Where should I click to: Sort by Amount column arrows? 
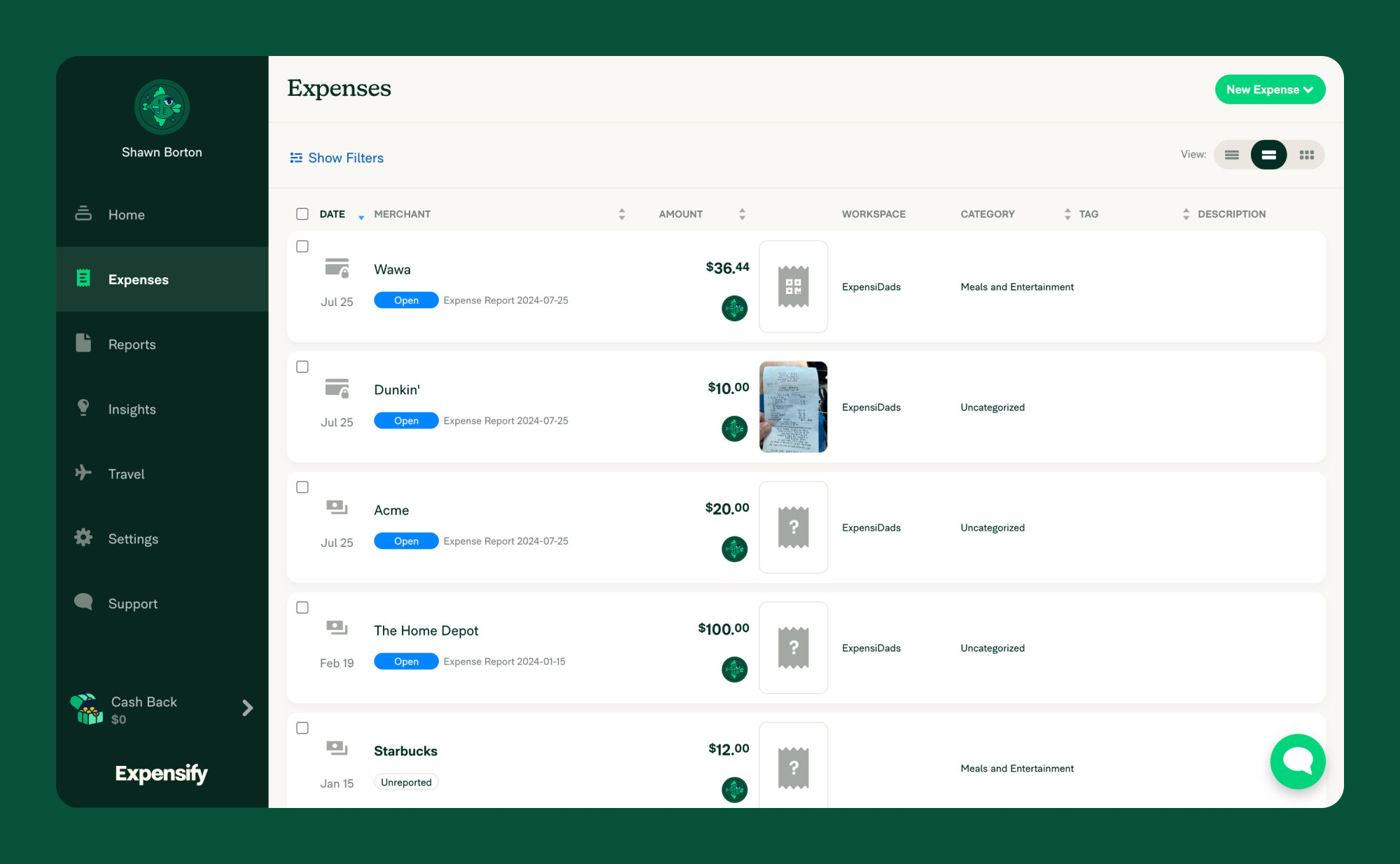point(742,214)
